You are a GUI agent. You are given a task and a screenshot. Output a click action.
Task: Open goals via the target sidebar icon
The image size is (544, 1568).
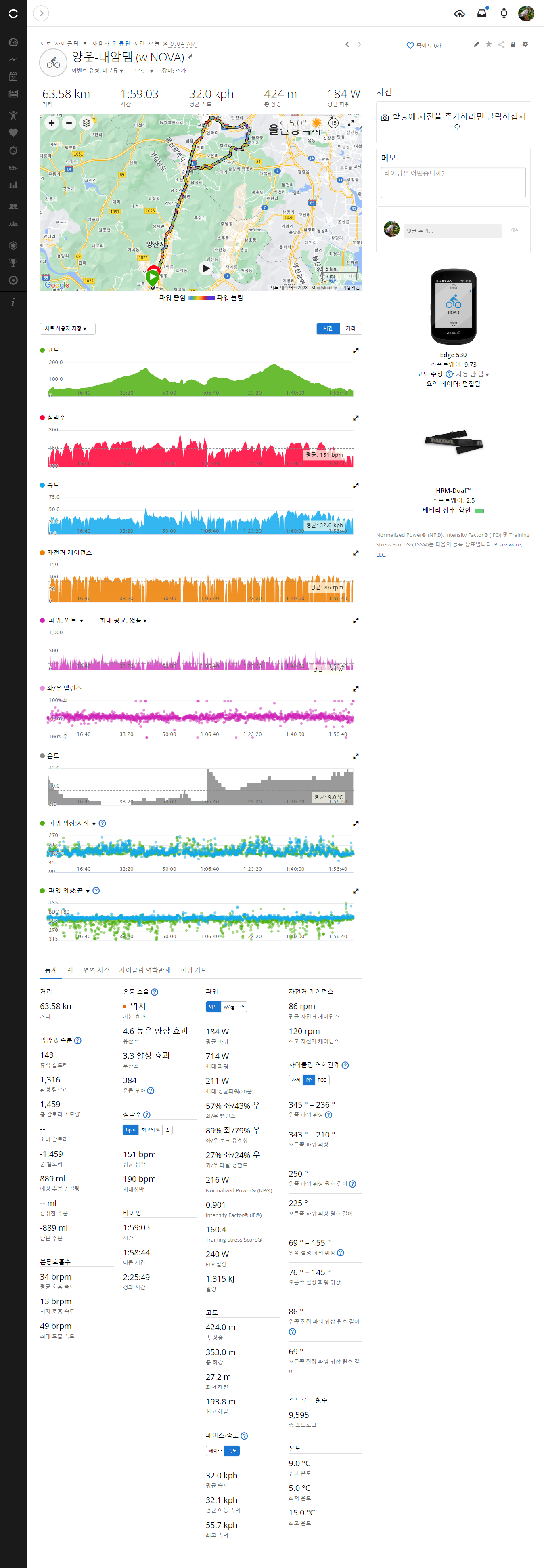13,280
